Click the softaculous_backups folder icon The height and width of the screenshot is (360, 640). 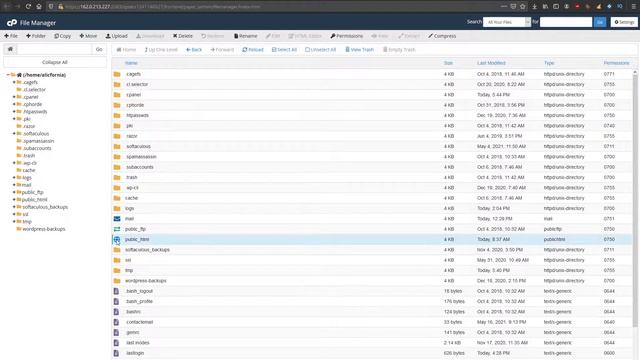point(117,250)
